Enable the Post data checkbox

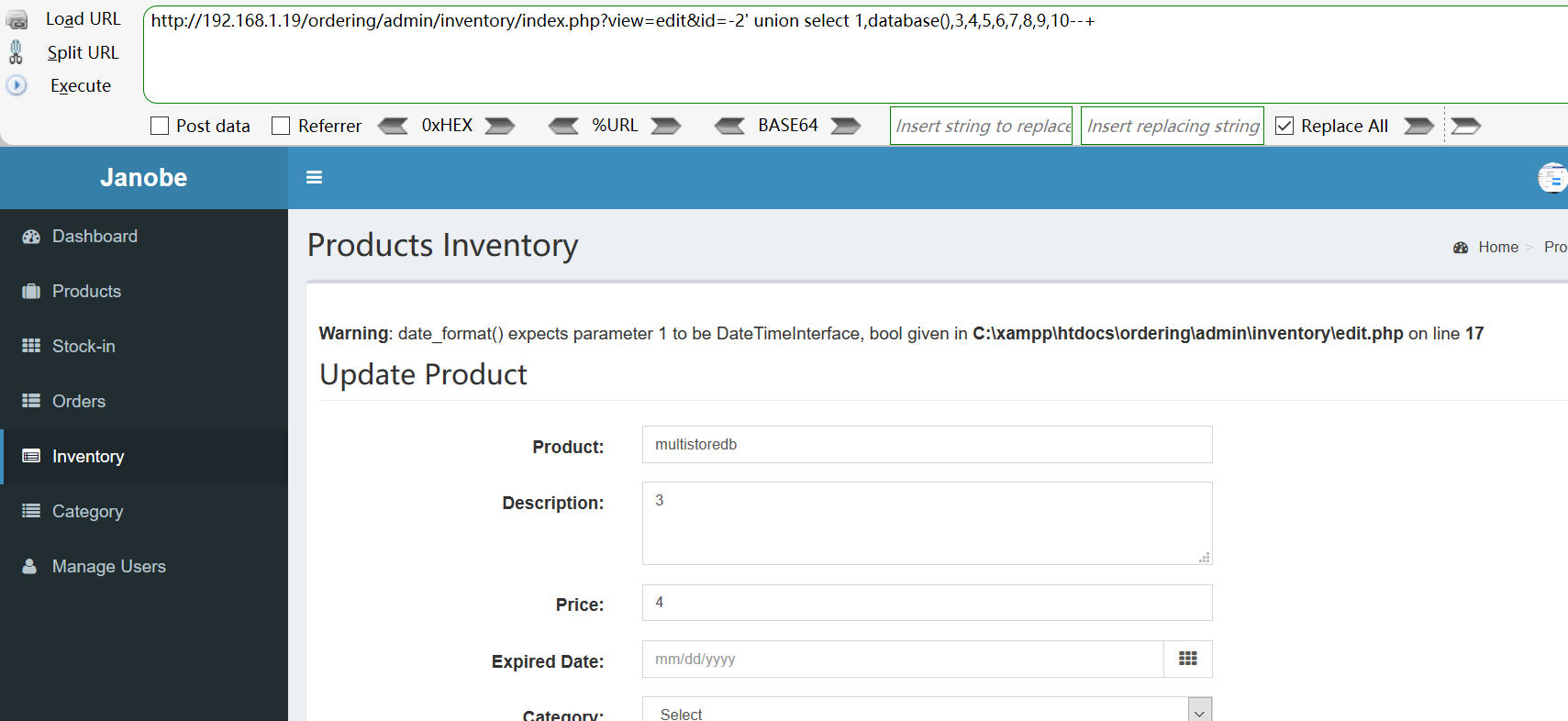160,126
